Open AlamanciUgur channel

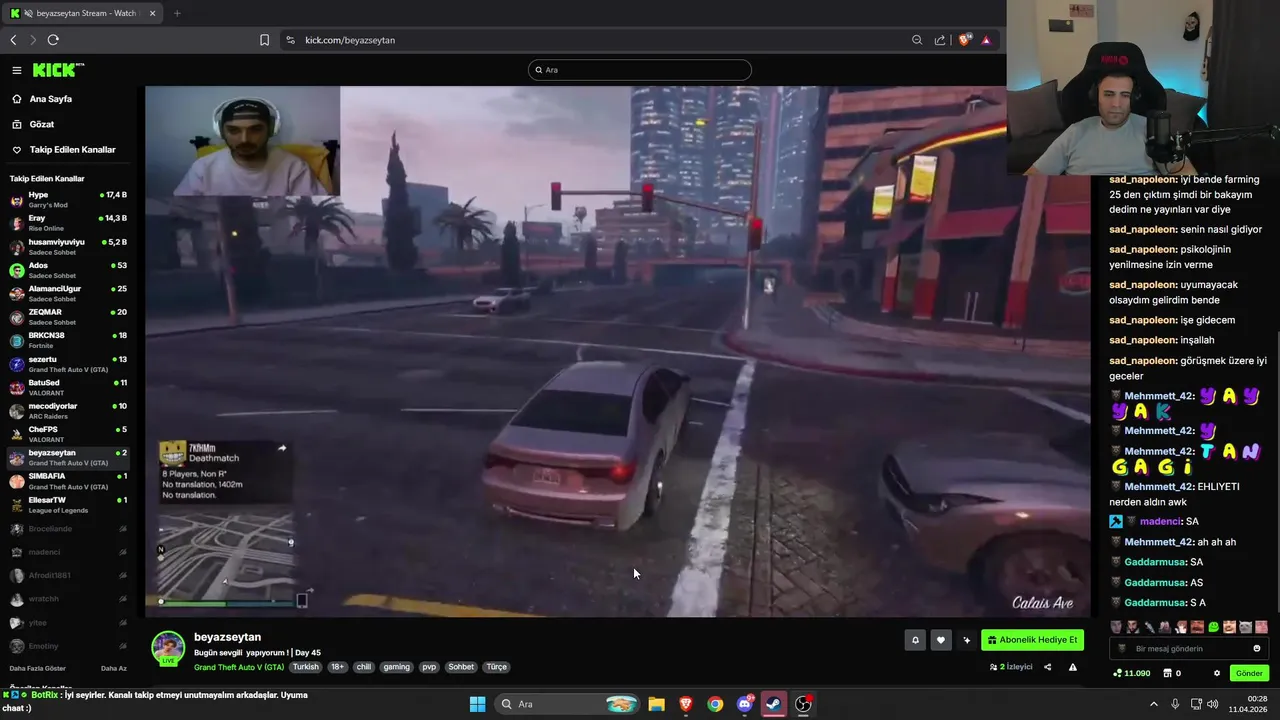[x=68, y=293]
